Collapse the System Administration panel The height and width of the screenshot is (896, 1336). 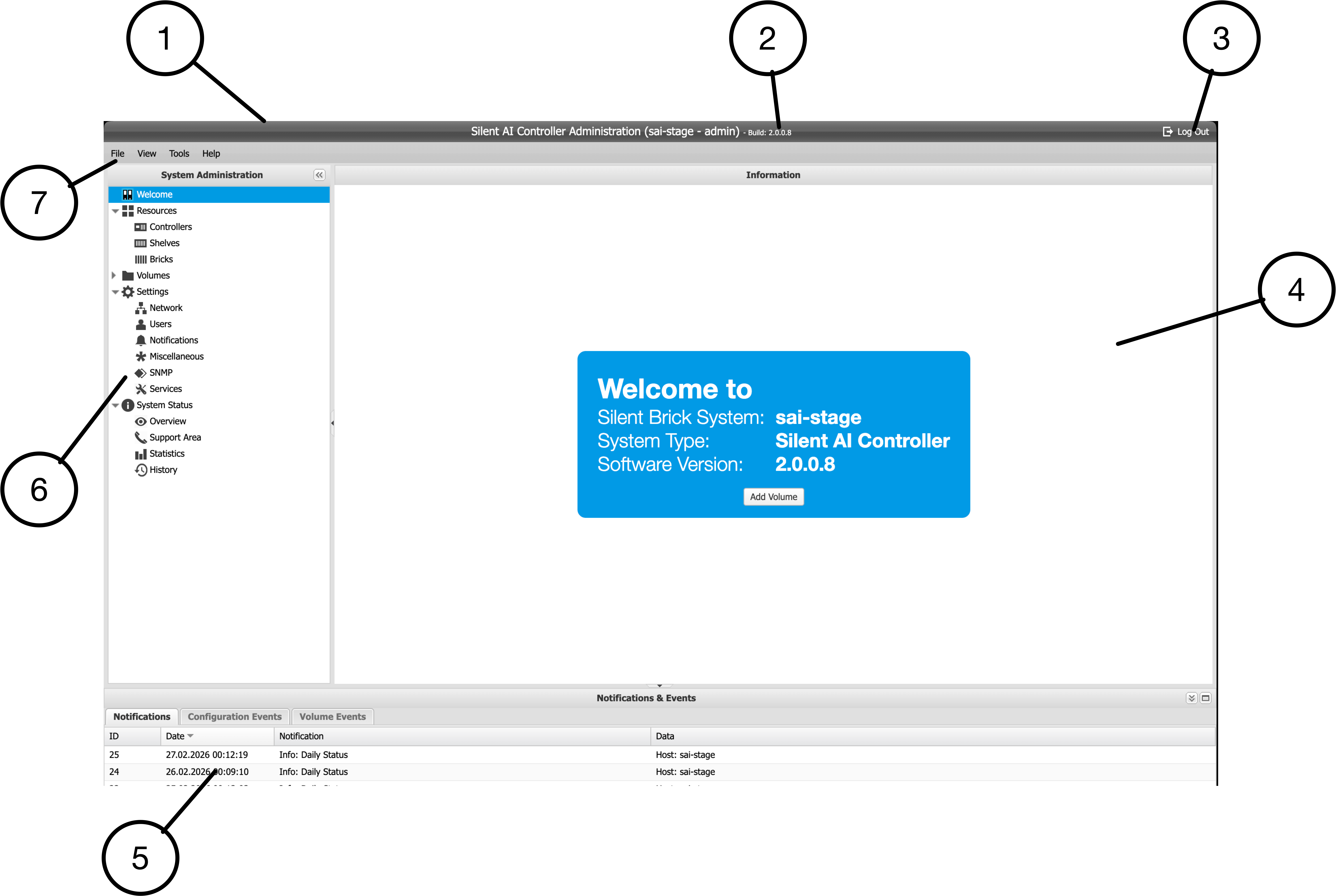click(x=320, y=175)
